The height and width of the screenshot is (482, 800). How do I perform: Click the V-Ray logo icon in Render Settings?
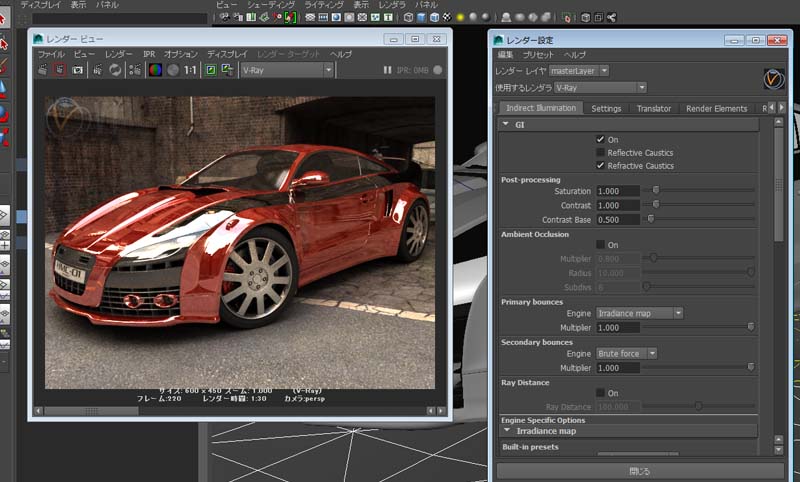pyautogui.click(x=773, y=79)
